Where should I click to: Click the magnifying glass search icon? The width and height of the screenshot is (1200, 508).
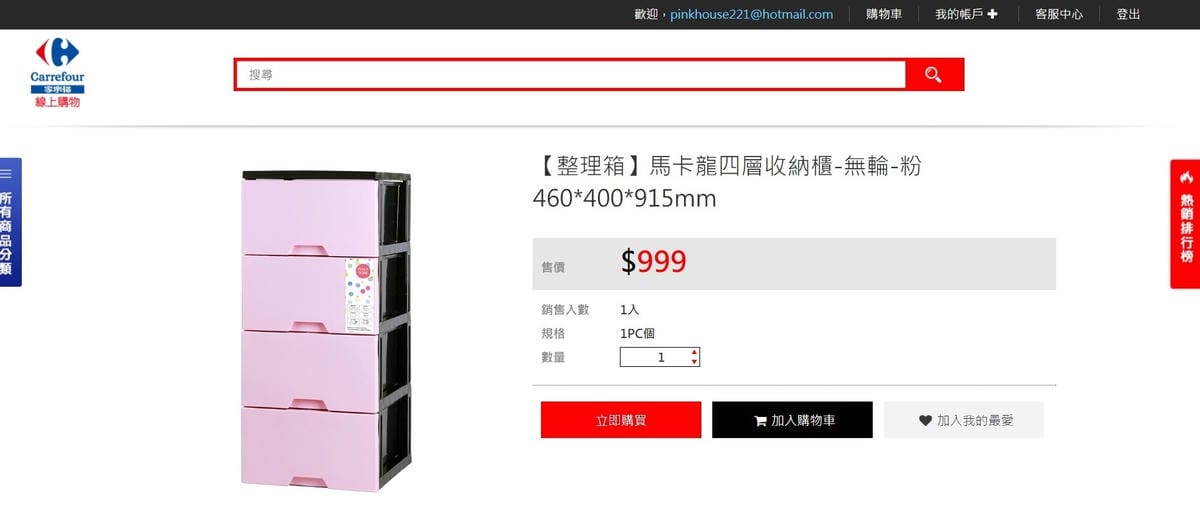tap(934, 75)
